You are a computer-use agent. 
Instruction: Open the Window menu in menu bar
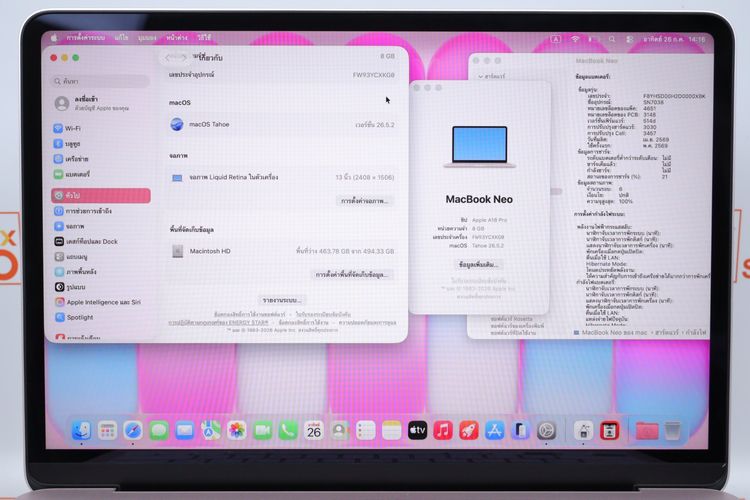pyautogui.click(x=177, y=38)
